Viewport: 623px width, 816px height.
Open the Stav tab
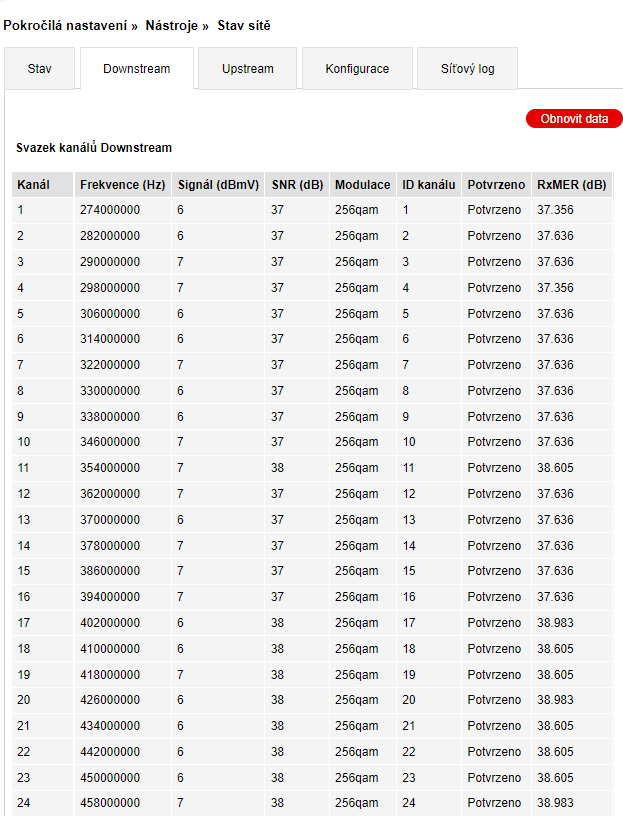pyautogui.click(x=40, y=69)
